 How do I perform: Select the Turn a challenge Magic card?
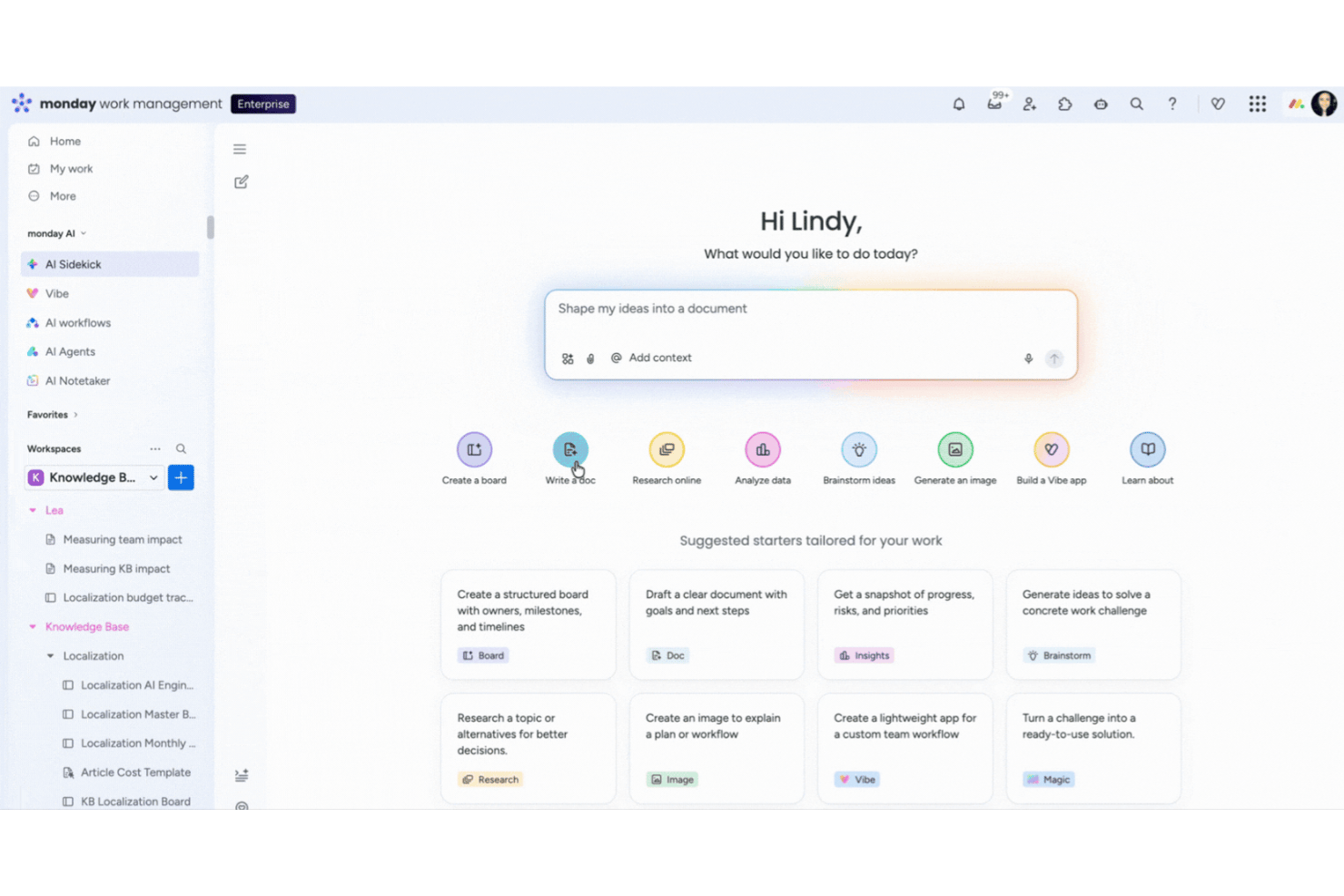[x=1093, y=748]
